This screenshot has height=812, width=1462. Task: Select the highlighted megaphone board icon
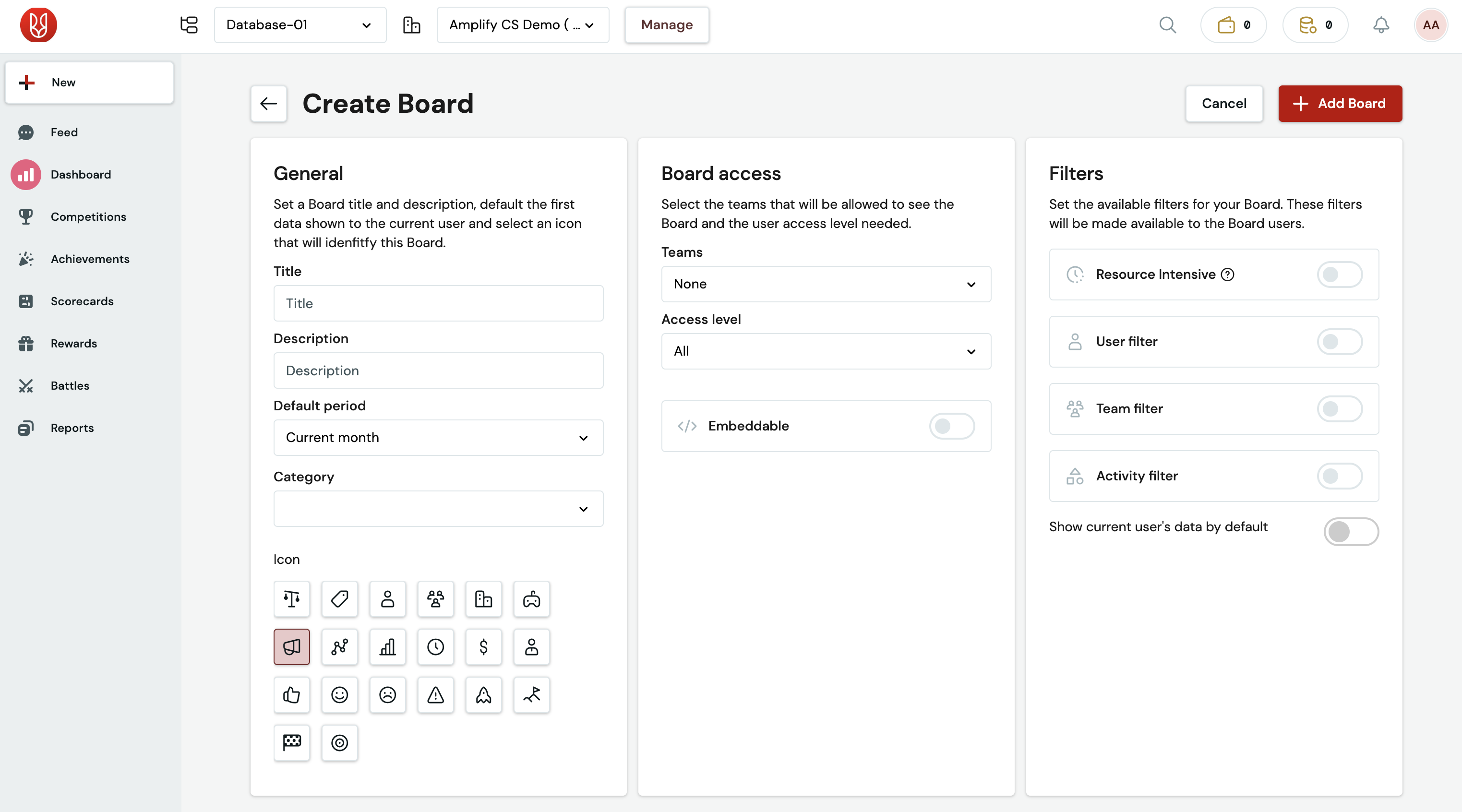pyautogui.click(x=292, y=646)
